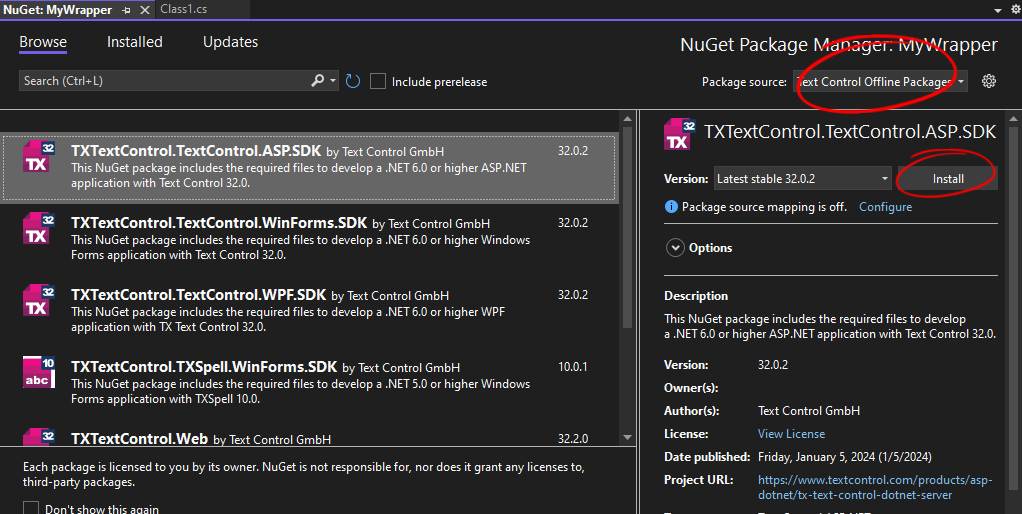Click the search magnifier icon
This screenshot has width=1022, height=514.
tap(317, 80)
